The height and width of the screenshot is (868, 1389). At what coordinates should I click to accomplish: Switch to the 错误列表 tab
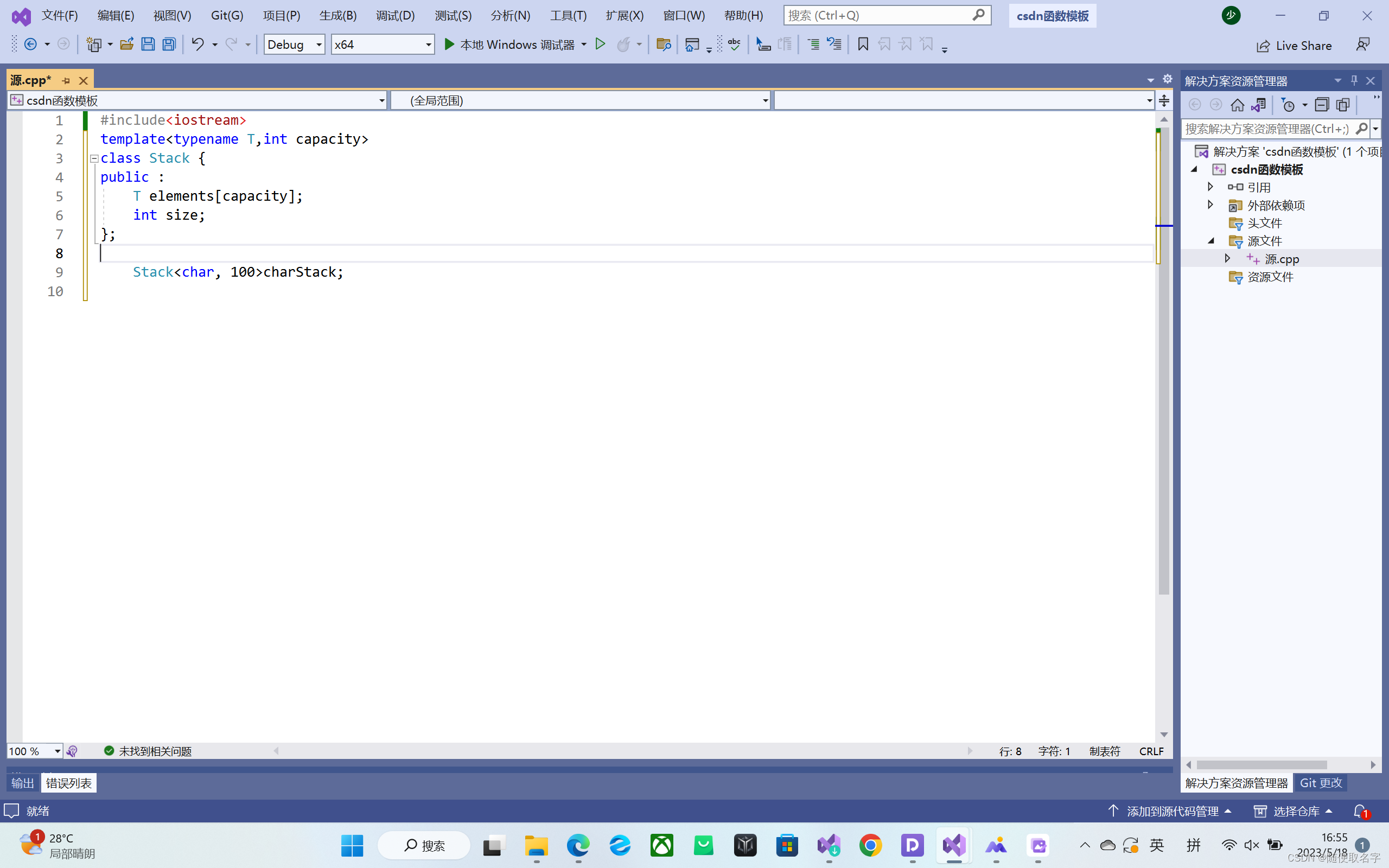click(68, 783)
